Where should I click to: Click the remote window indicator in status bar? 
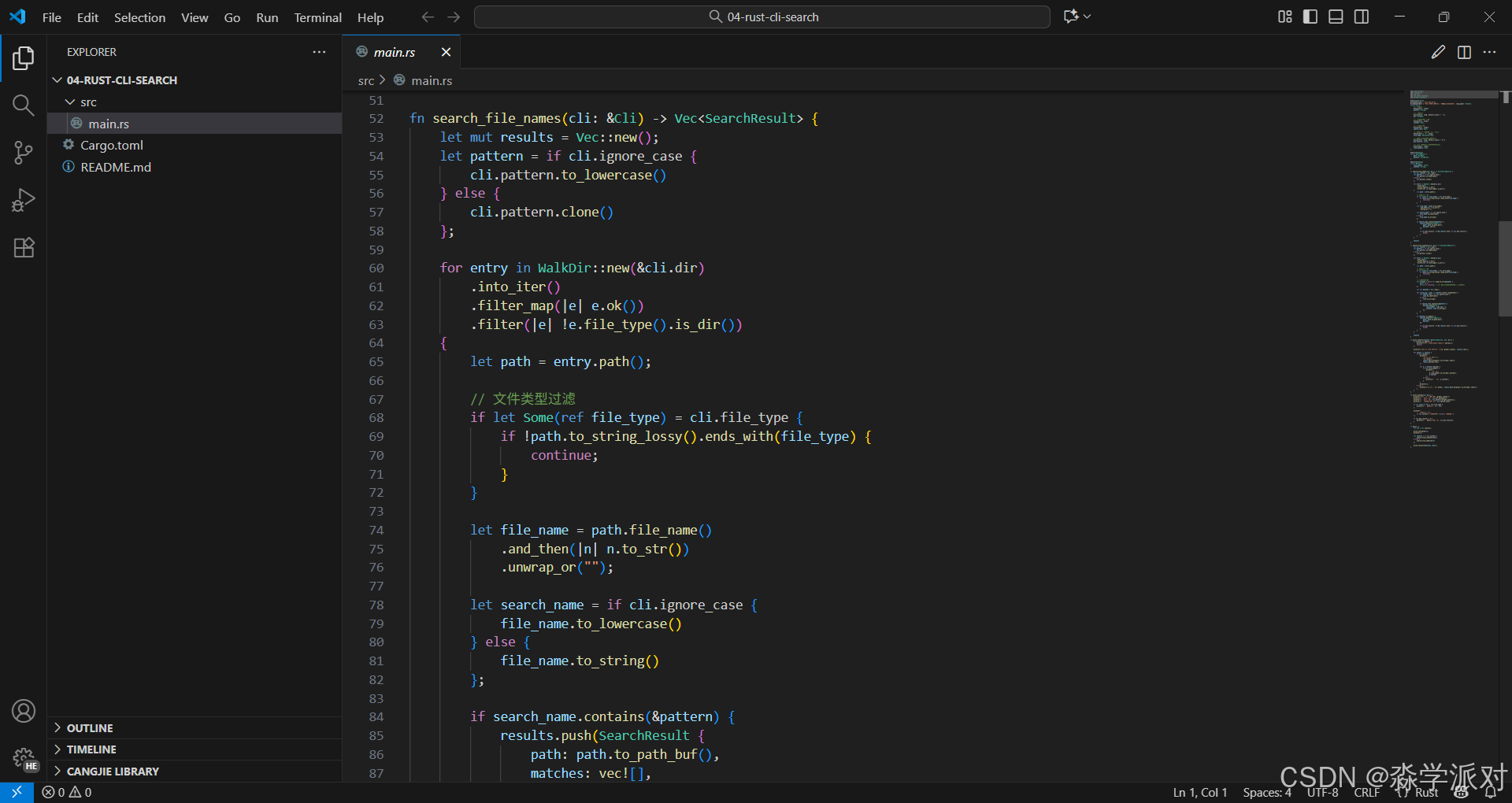click(x=17, y=792)
